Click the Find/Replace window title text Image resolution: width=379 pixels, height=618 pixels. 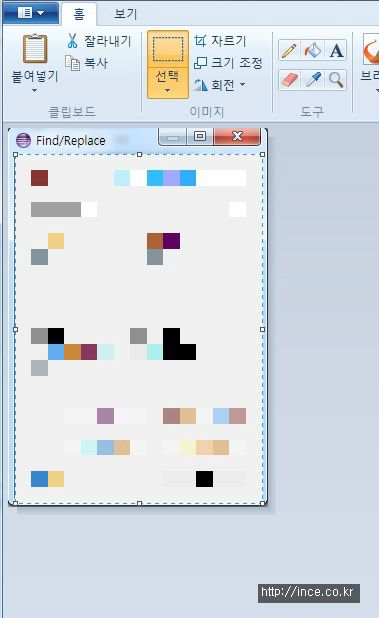(71, 141)
